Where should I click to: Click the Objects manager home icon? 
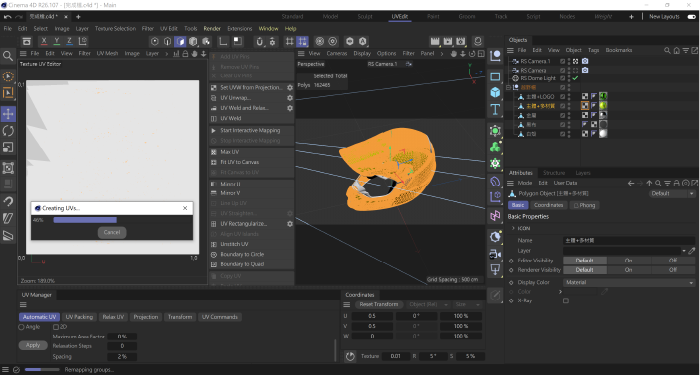(677, 50)
